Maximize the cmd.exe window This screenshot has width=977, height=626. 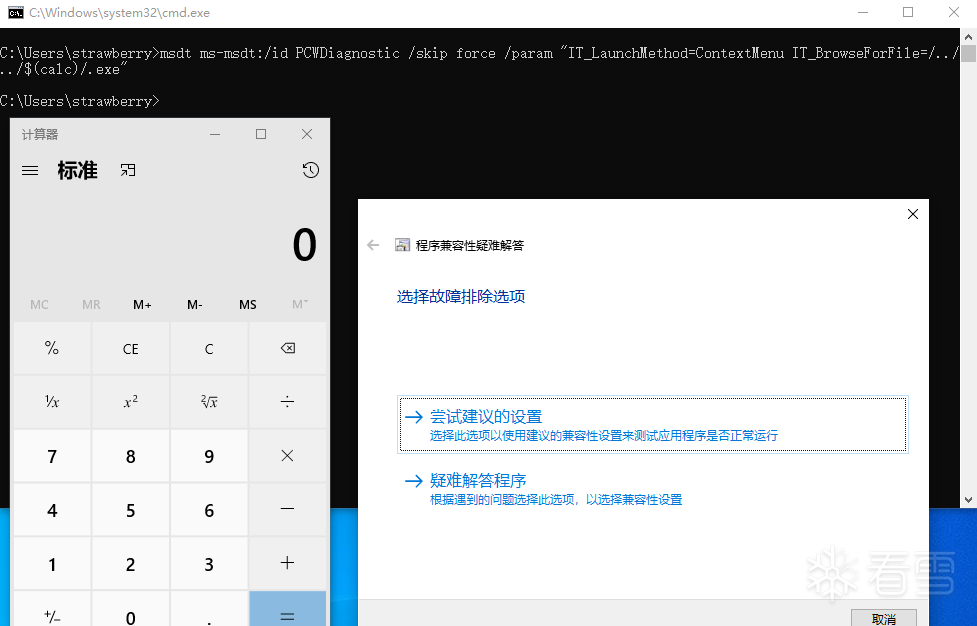click(x=908, y=12)
